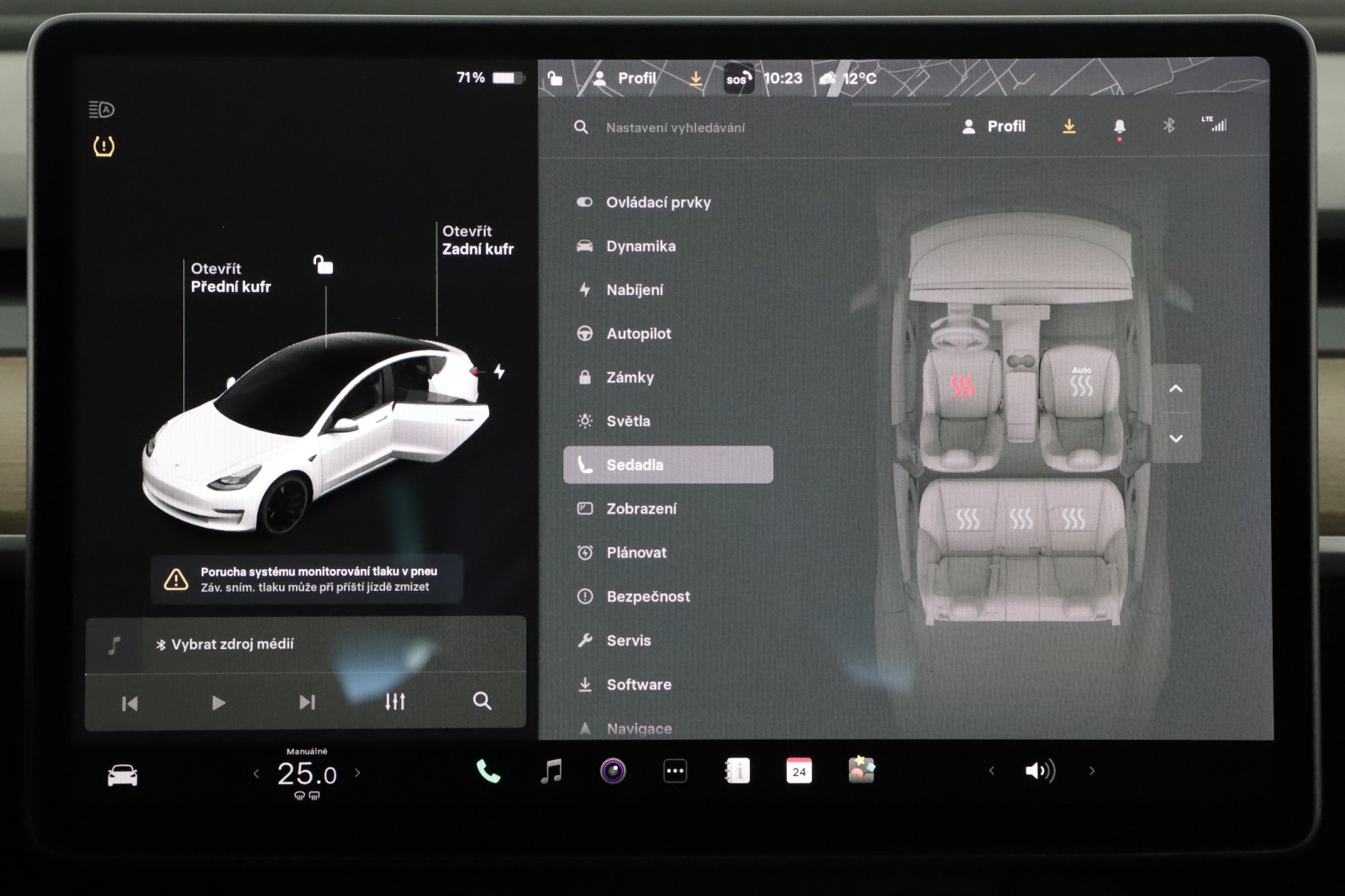Tap the car controls icon

pos(123,775)
